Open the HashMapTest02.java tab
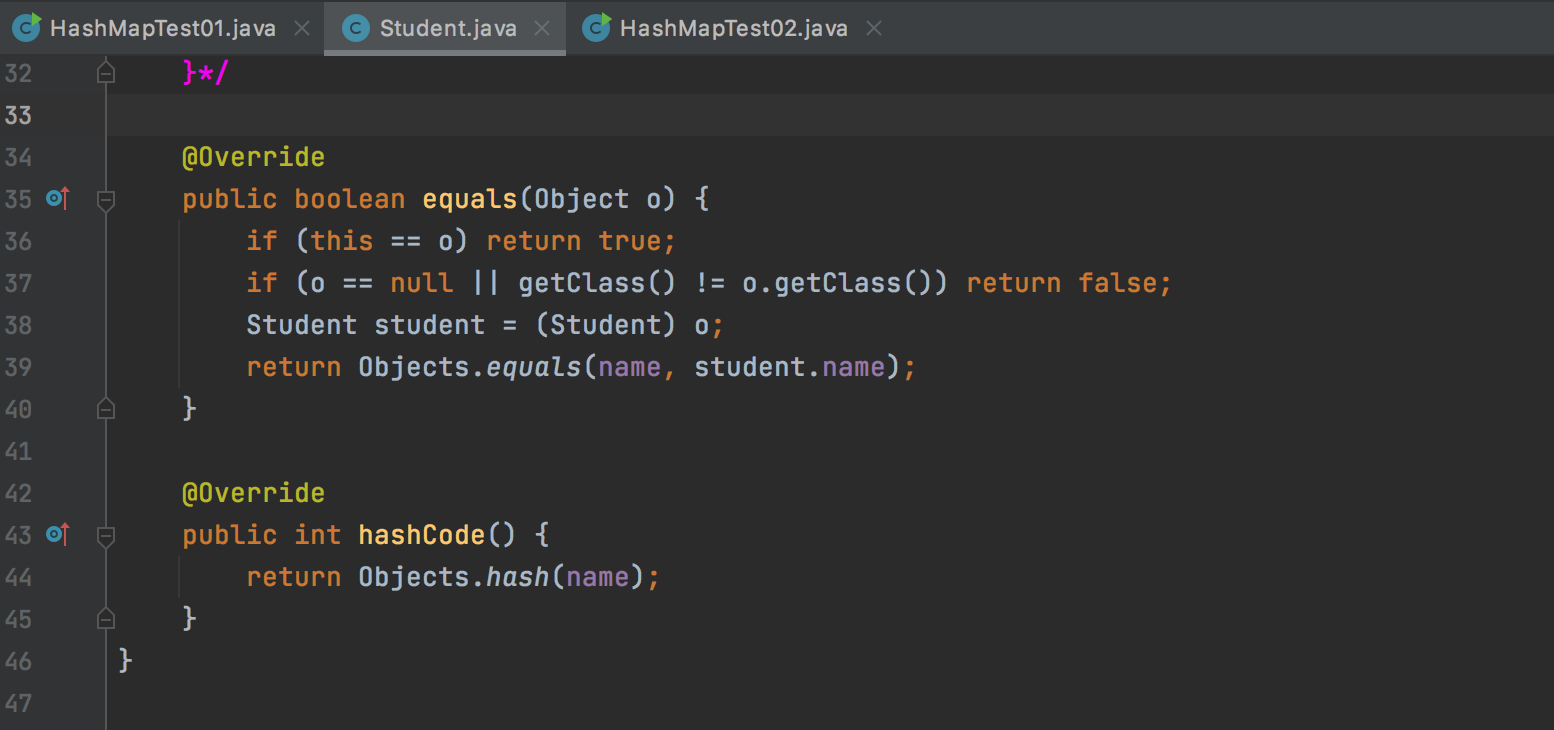 click(733, 28)
